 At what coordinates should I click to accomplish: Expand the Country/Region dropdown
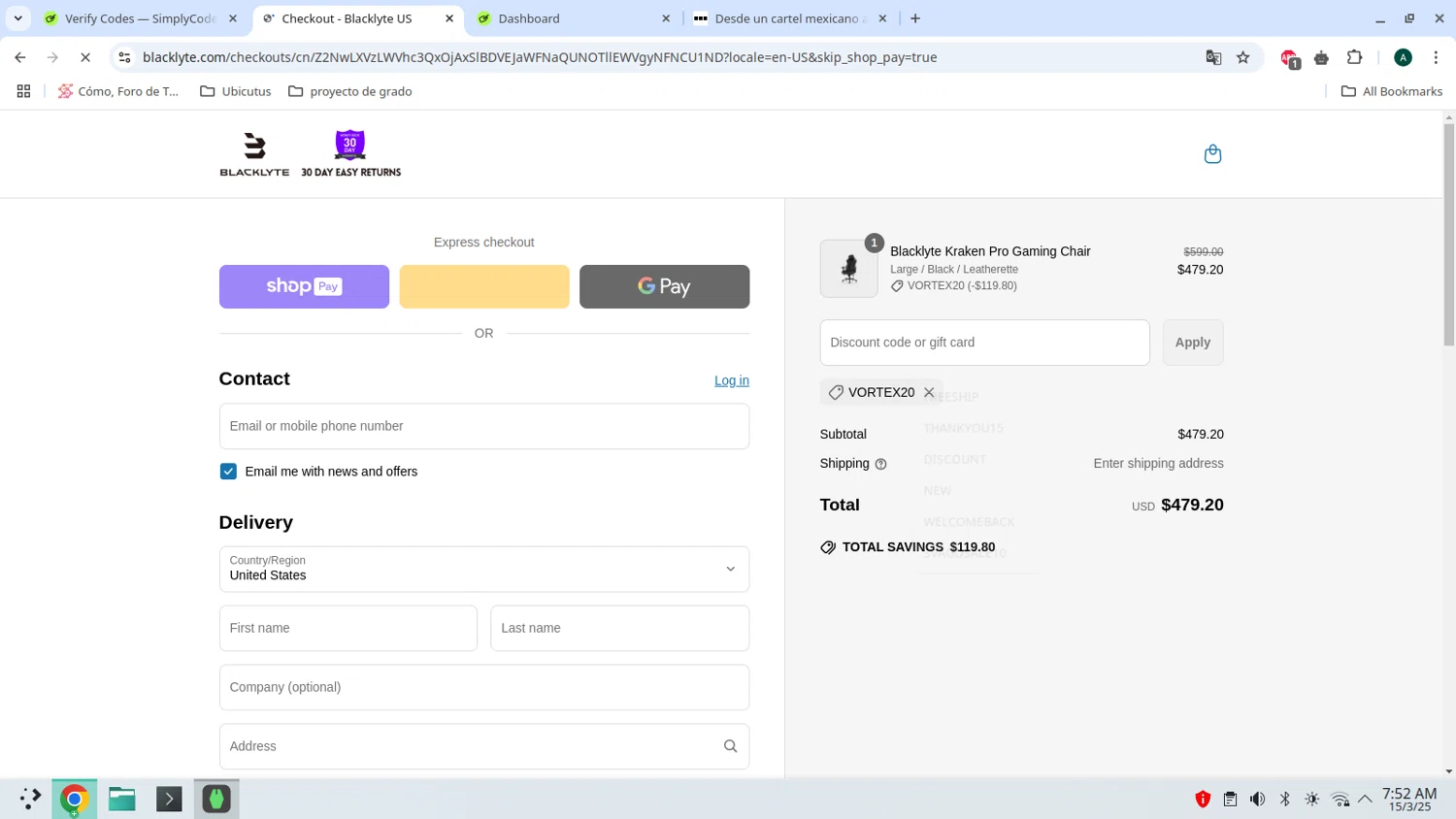tap(484, 569)
